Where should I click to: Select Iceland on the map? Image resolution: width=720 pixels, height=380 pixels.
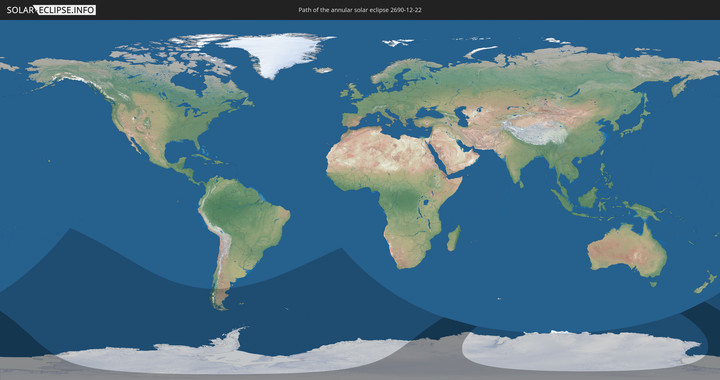(x=323, y=70)
